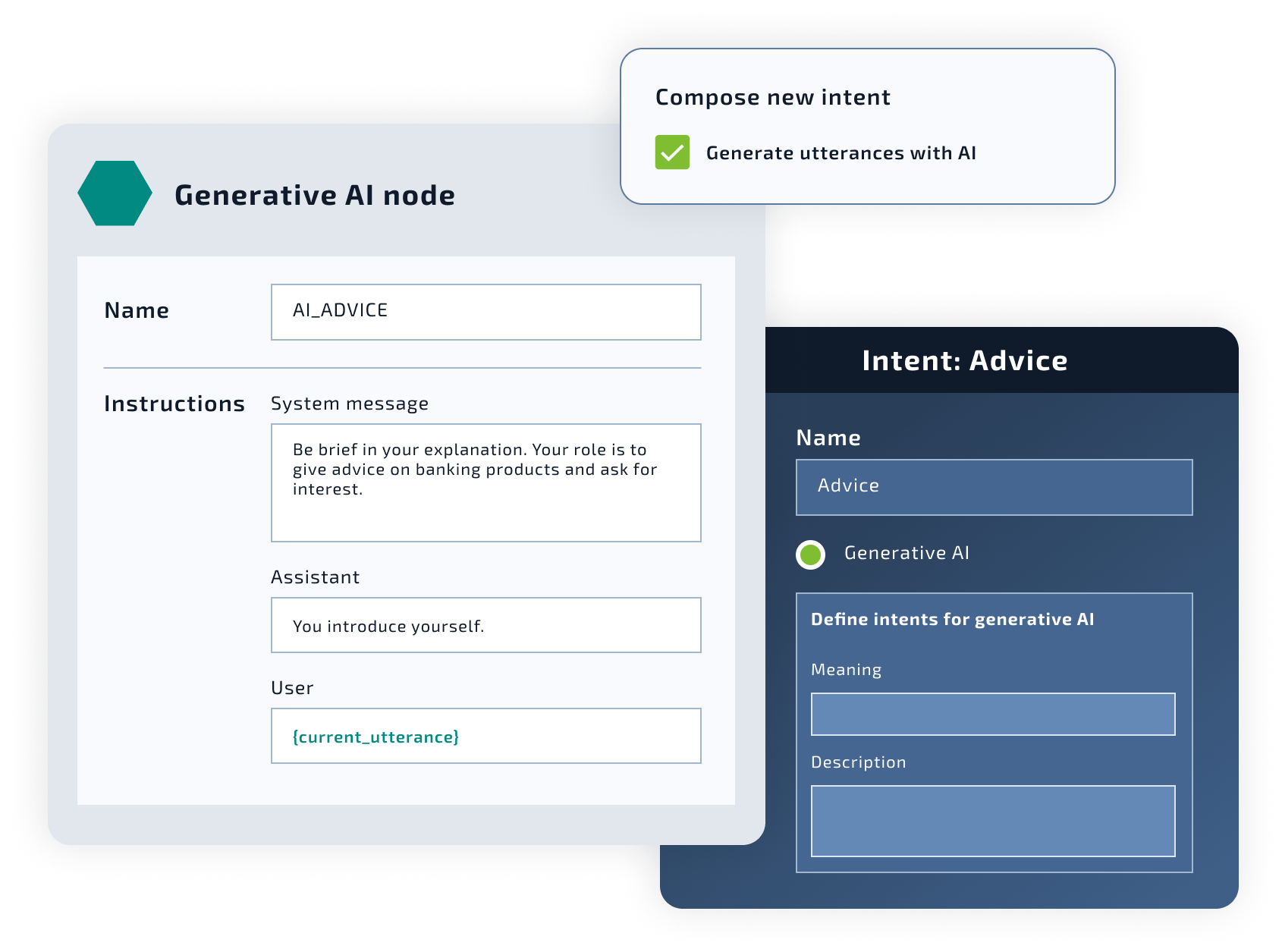
Task: Click the AI_ADVICE name field
Action: coord(486,312)
